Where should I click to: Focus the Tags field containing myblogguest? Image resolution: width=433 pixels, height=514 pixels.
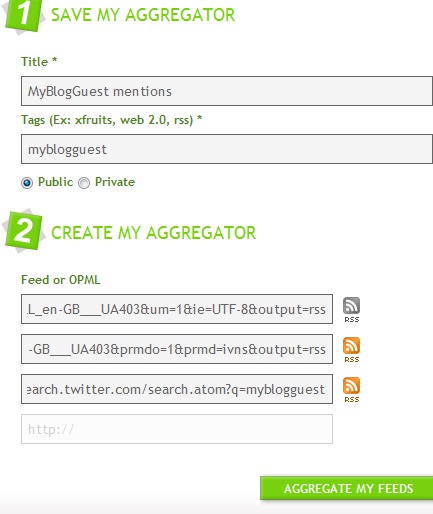227,149
